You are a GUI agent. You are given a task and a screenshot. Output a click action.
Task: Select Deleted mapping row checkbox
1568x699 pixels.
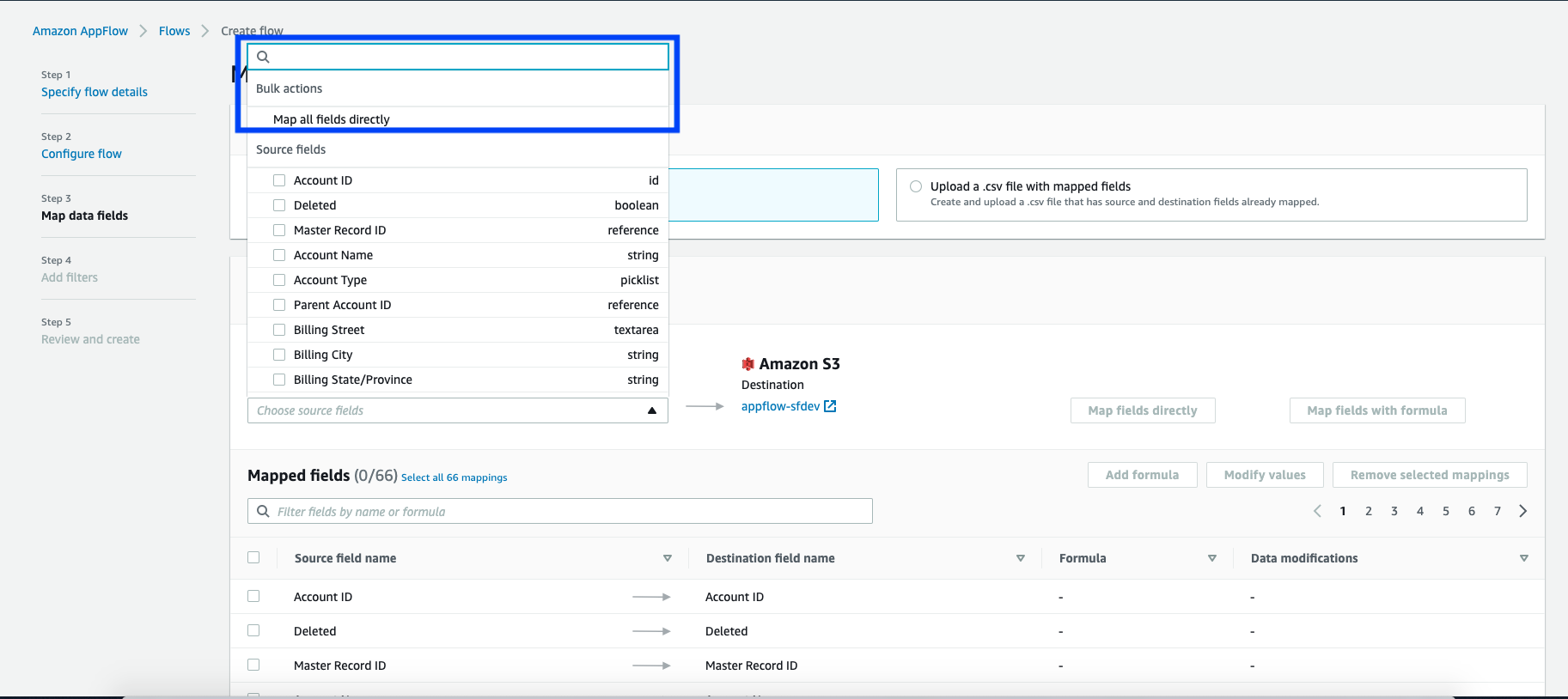click(x=253, y=630)
